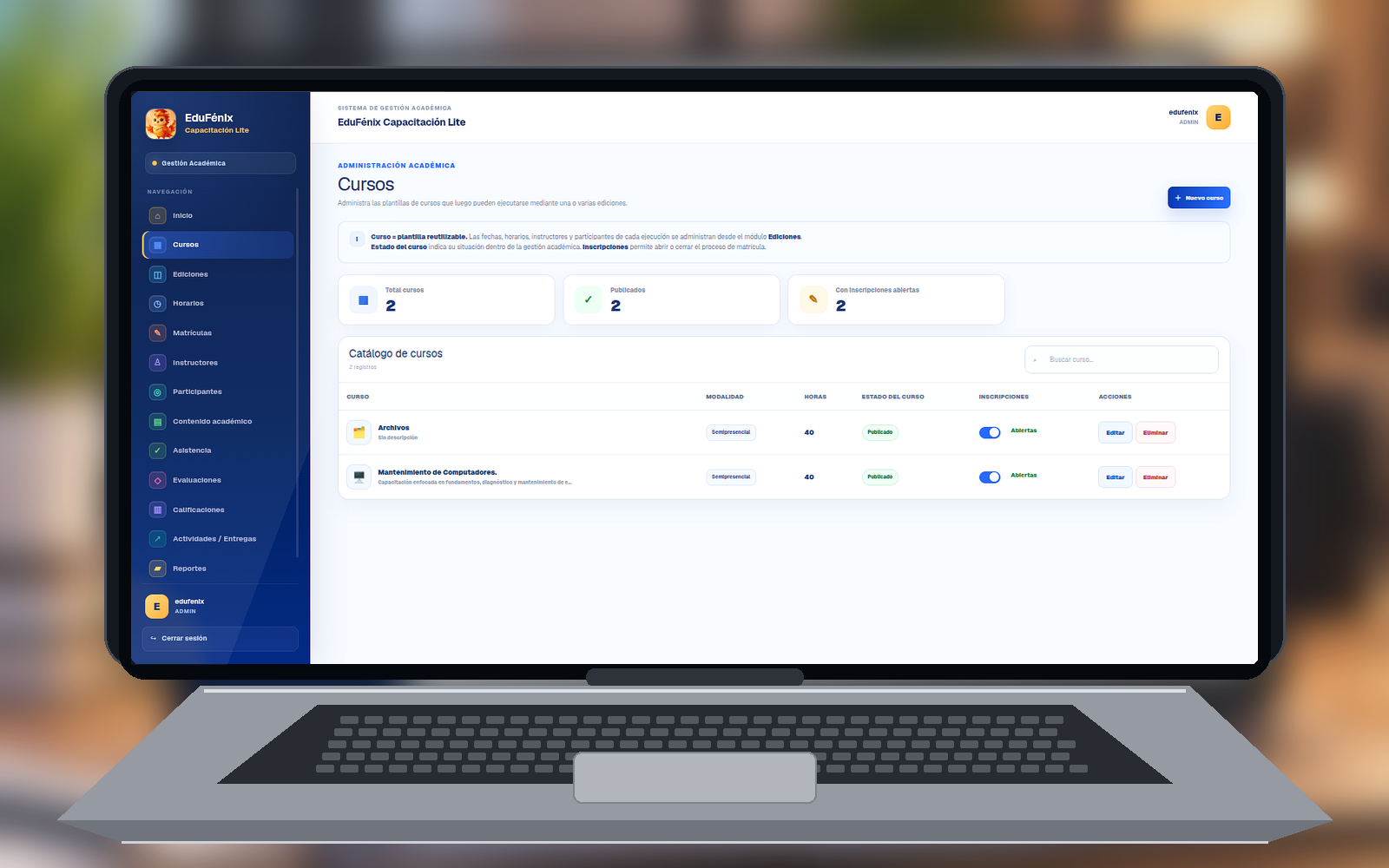Click the EduFénix phoenix logo
This screenshot has width=1389, height=868.
pyautogui.click(x=161, y=123)
